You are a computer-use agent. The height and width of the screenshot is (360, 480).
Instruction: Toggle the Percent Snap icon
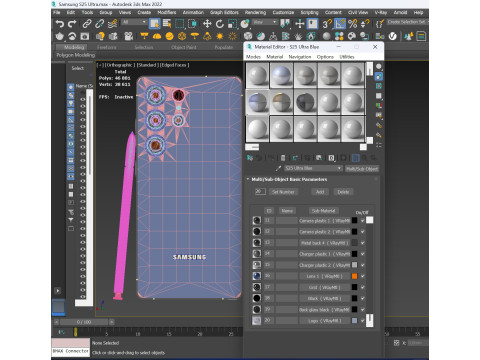click(x=353, y=24)
